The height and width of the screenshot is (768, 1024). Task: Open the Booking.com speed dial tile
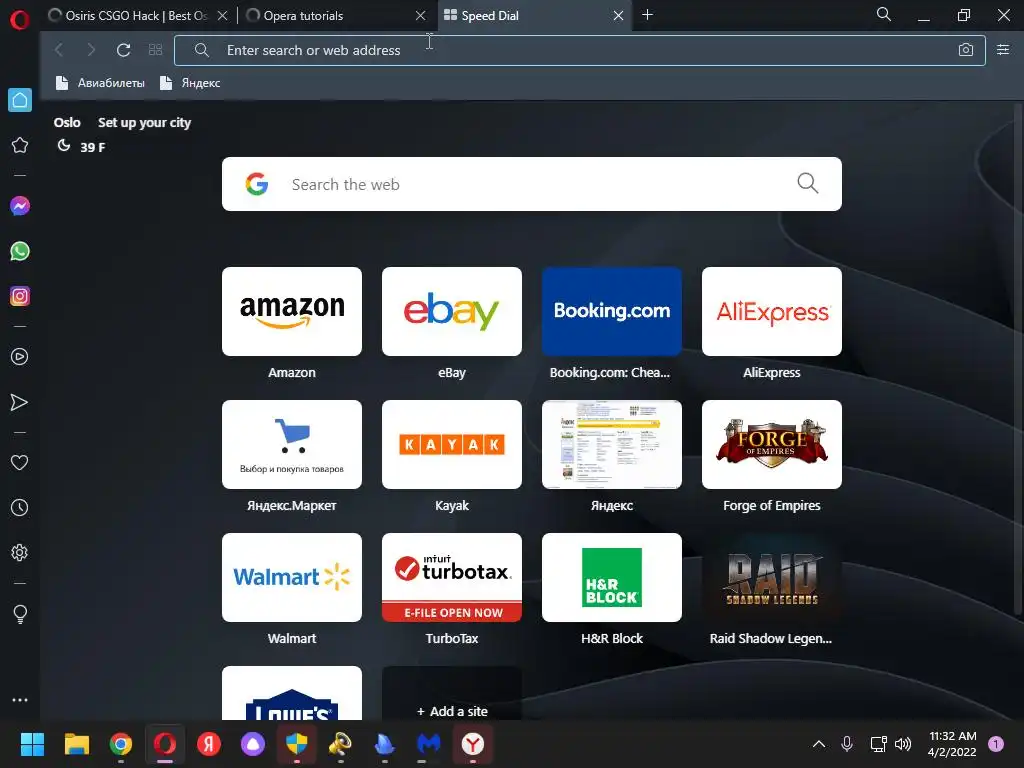pos(612,312)
